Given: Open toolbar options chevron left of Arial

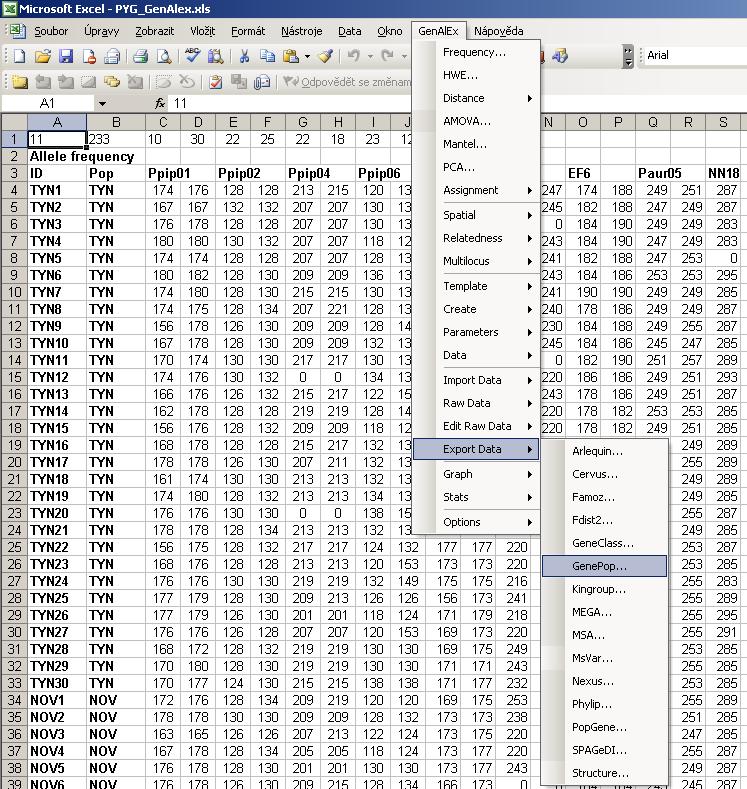Looking at the screenshot, I should point(628,56).
